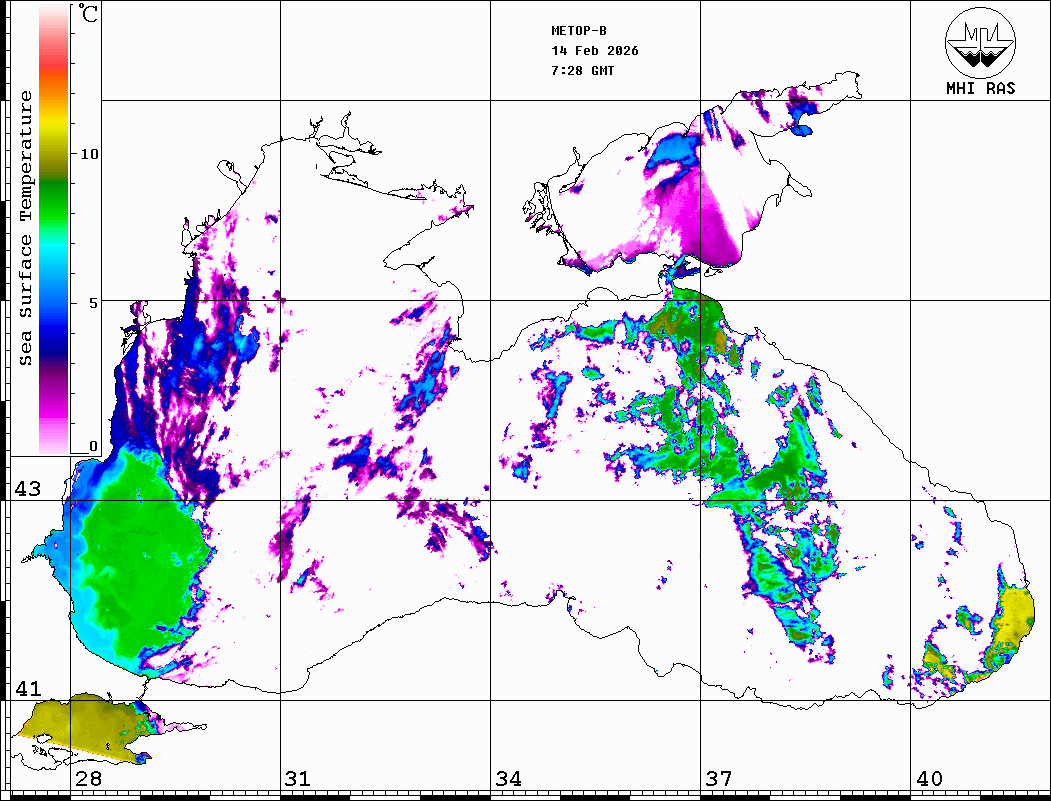This screenshot has width=1051, height=801.
Task: Click the date "14 Feb 2026"
Action: click(595, 51)
